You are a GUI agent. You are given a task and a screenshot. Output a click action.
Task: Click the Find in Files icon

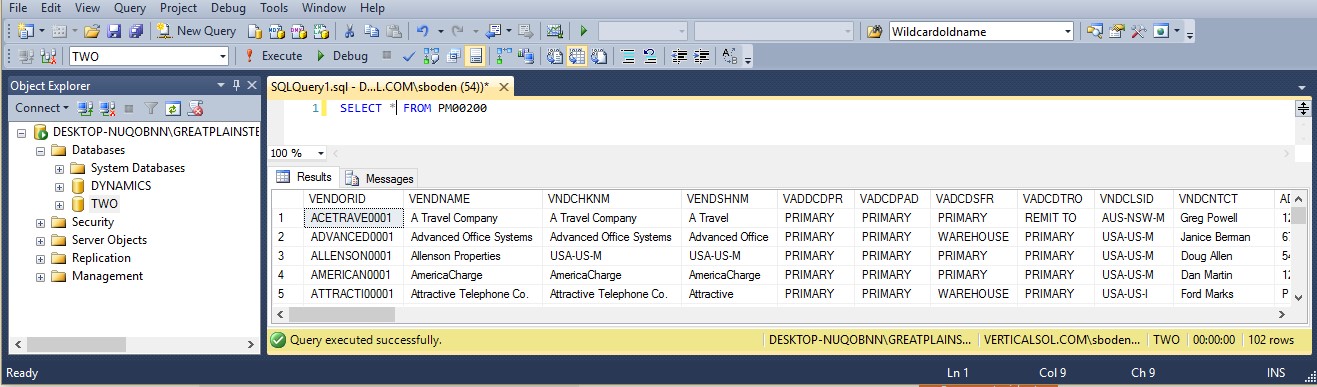point(874,31)
